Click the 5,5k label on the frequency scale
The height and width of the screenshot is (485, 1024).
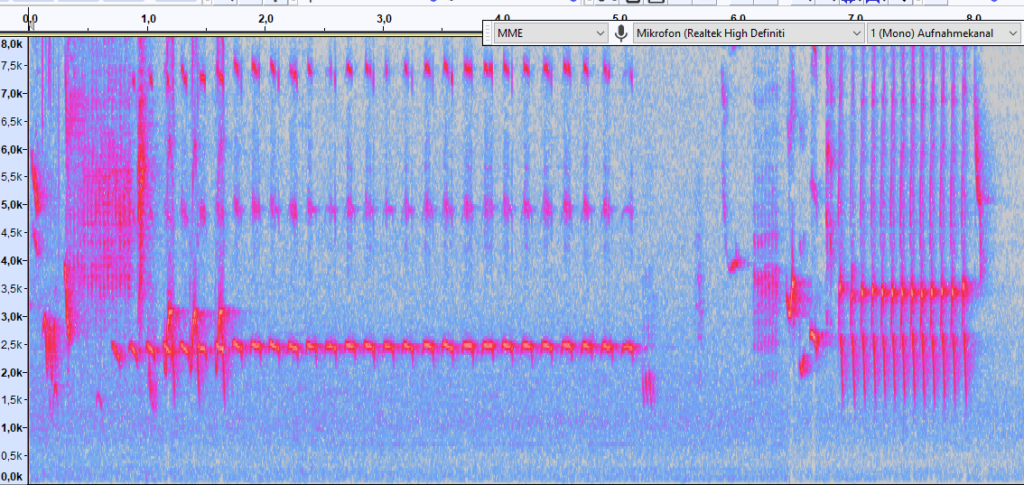click(x=13, y=177)
